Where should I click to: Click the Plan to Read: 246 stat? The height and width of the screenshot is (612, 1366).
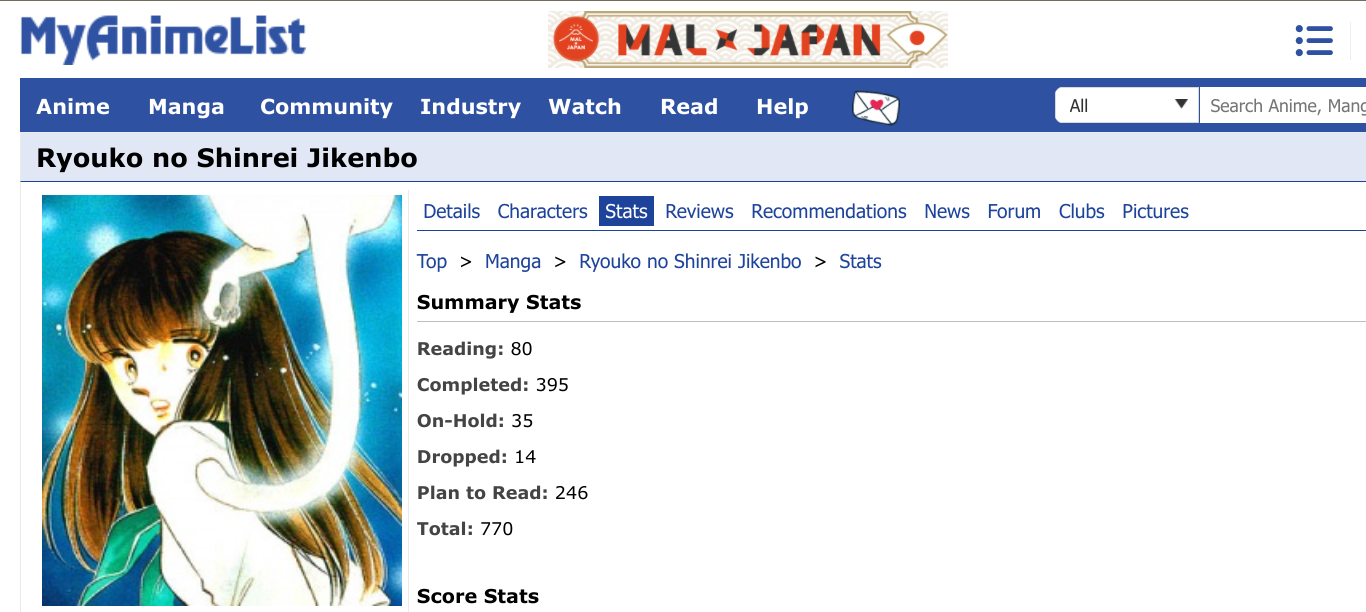[503, 493]
